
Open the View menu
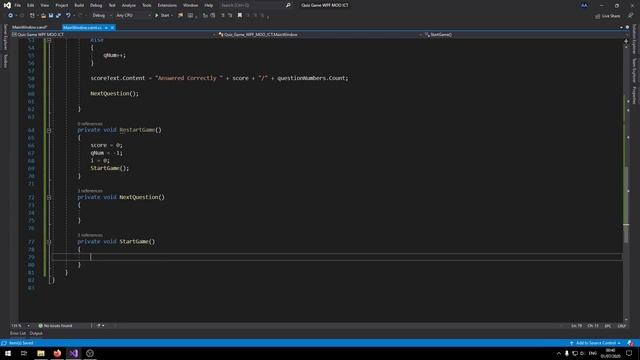point(44,5)
